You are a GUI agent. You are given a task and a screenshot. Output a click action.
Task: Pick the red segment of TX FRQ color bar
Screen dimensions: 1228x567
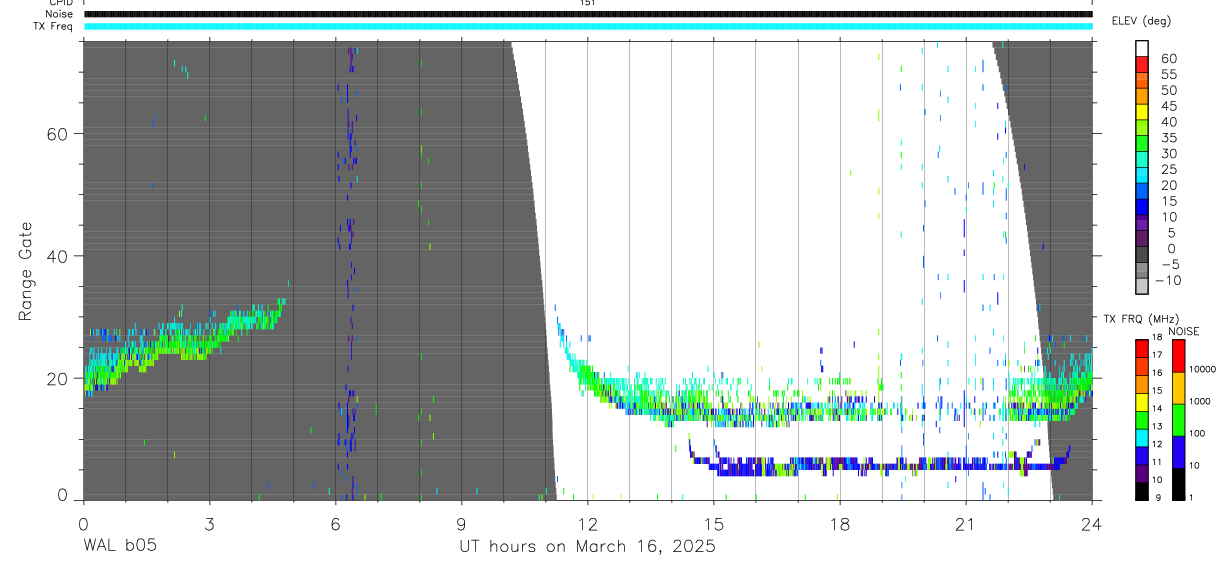tap(1141, 349)
